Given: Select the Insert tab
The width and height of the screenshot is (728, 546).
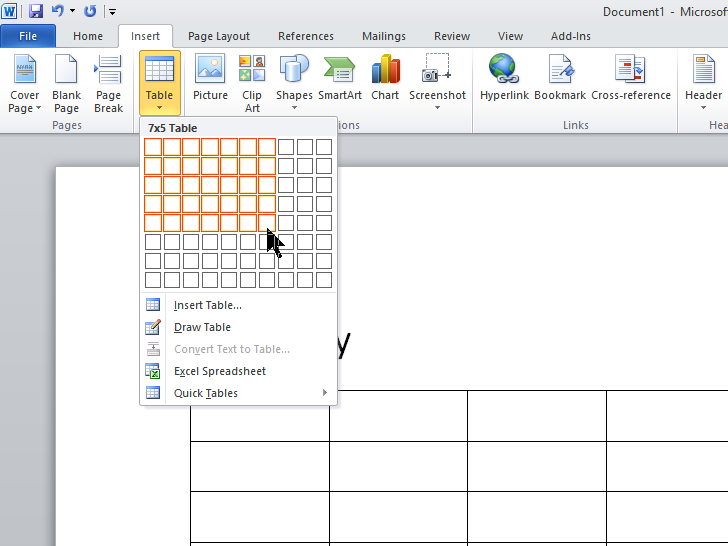Looking at the screenshot, I should coord(145,36).
